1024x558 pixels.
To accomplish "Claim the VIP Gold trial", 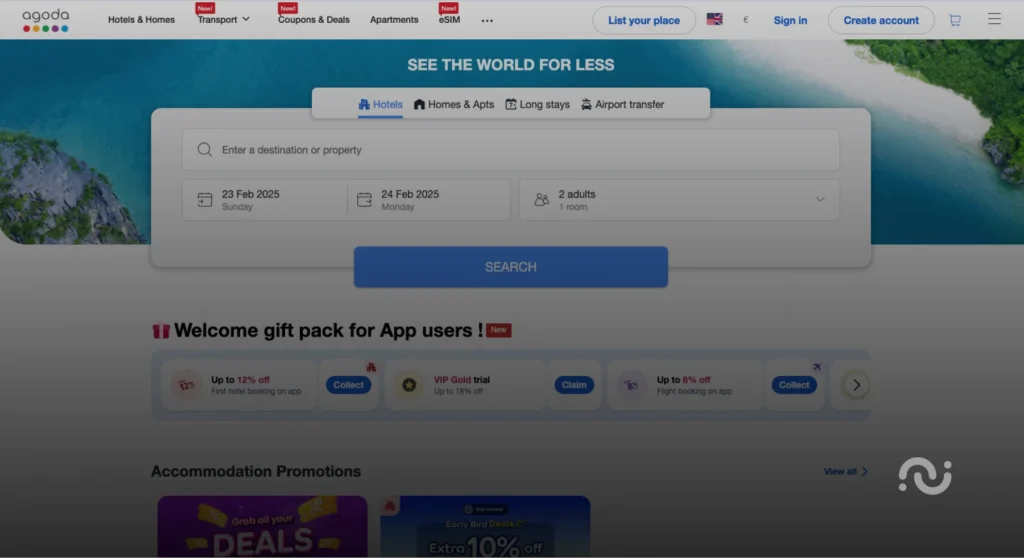I will tap(574, 385).
